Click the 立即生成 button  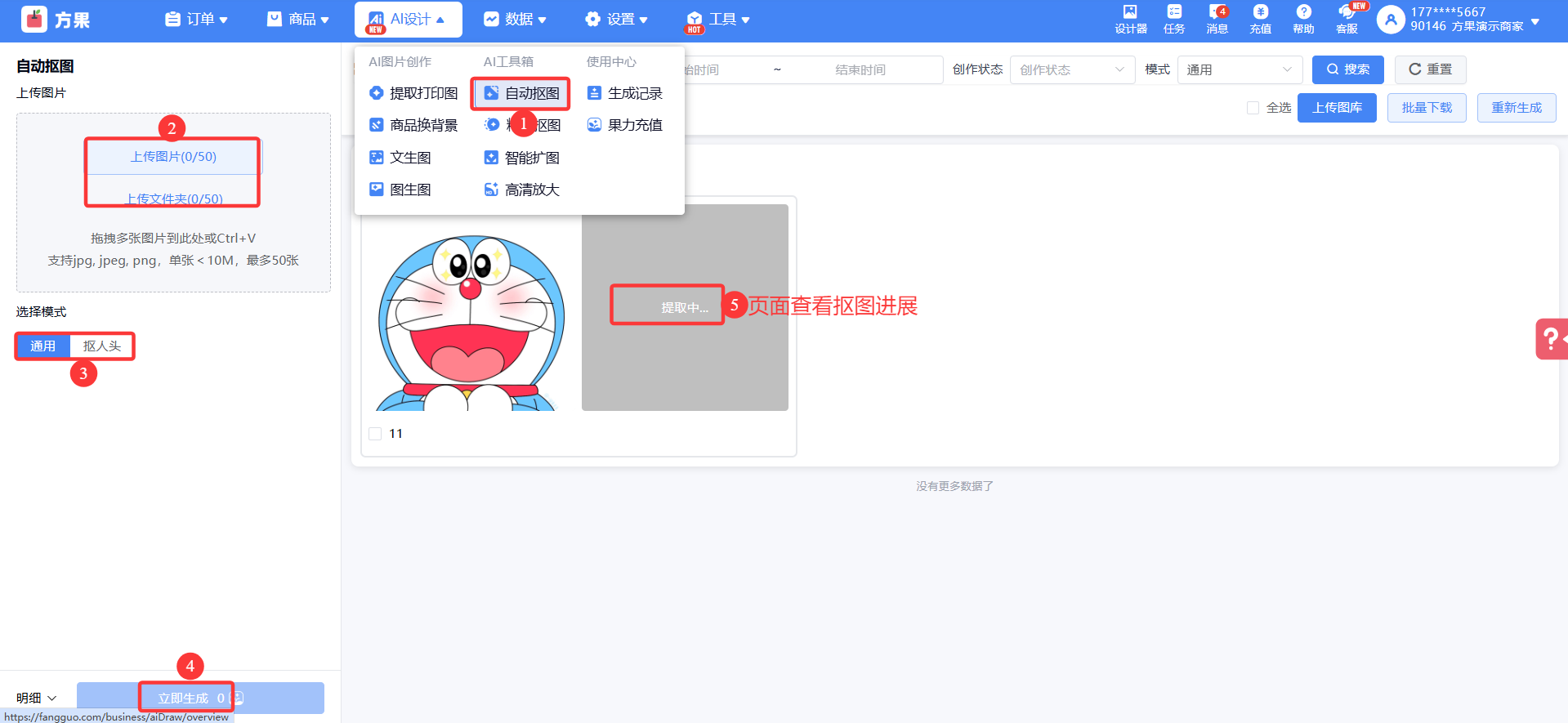[200, 698]
